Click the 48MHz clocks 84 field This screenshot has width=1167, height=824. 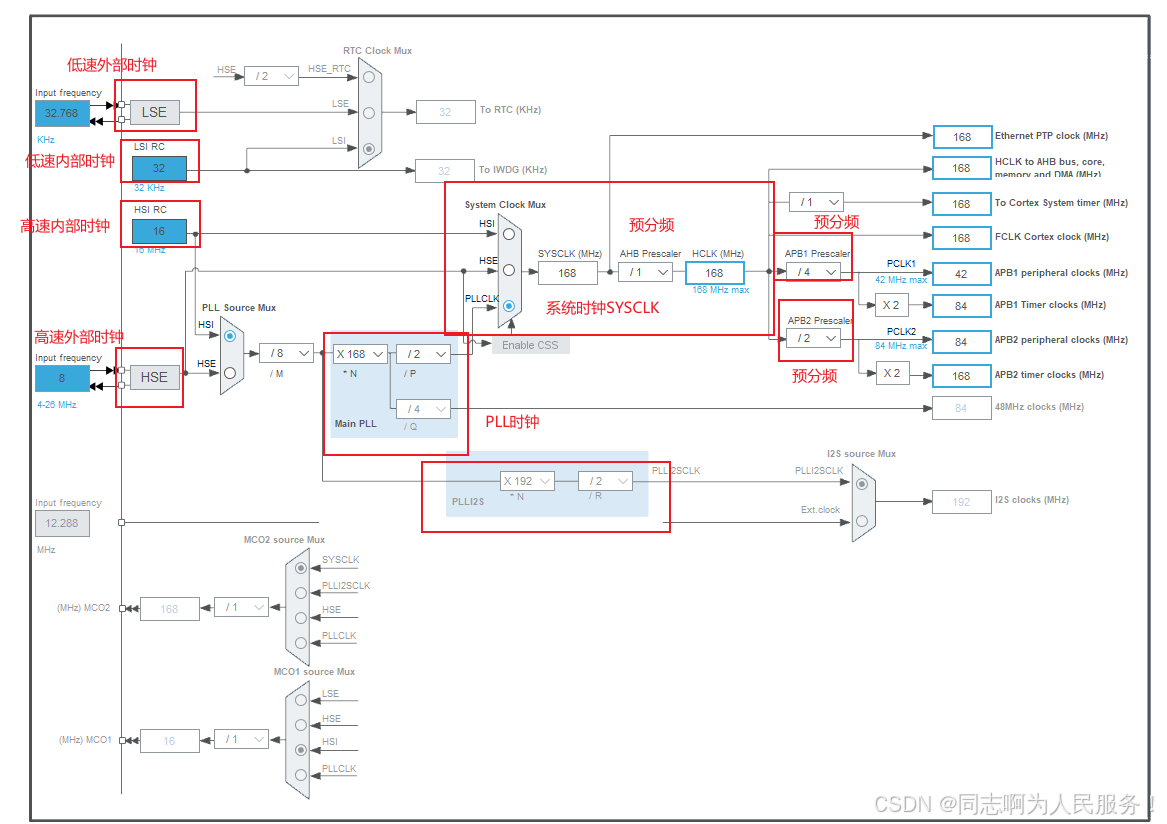[962, 408]
